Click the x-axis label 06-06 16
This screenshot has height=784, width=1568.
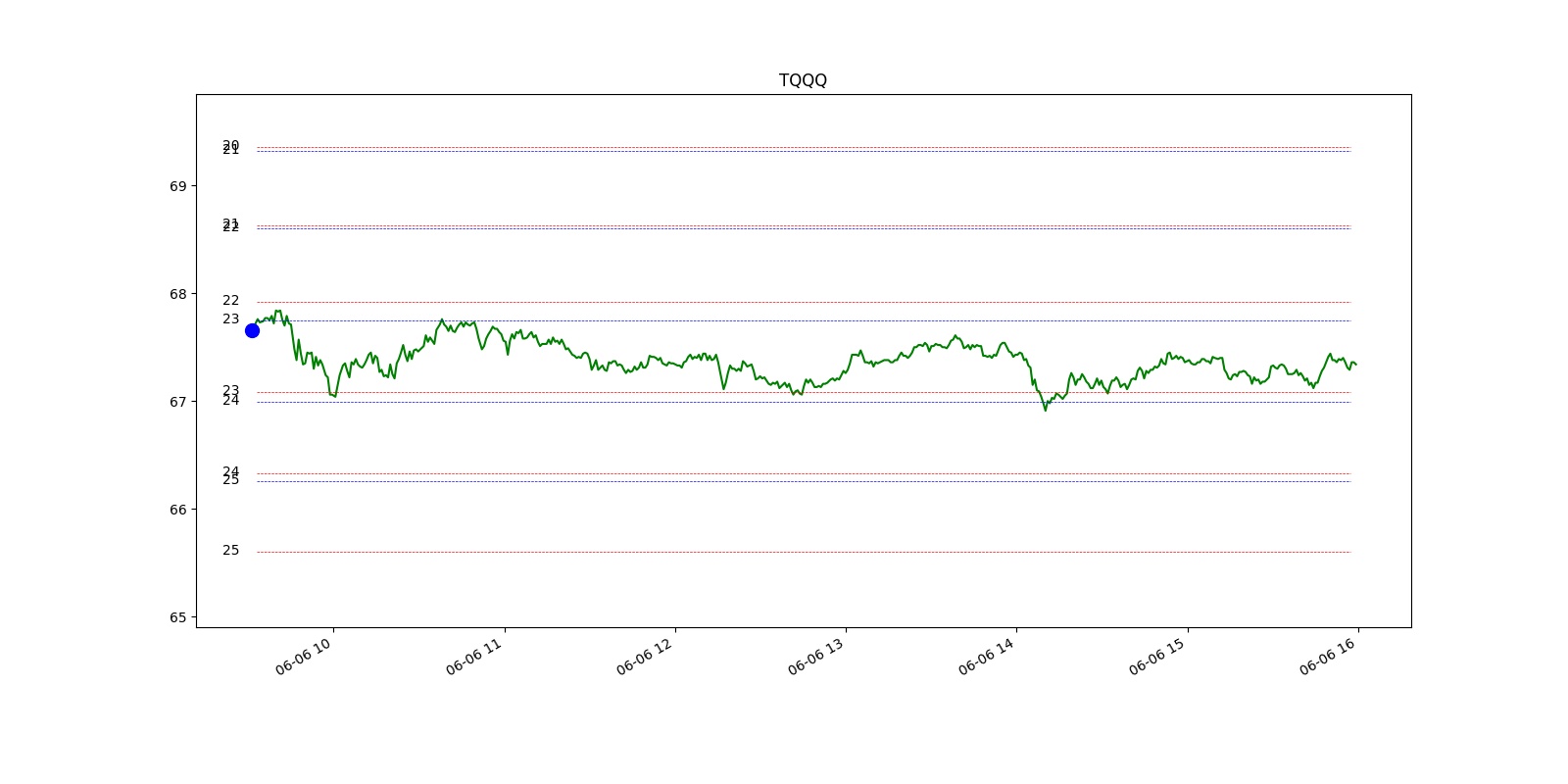click(1329, 656)
